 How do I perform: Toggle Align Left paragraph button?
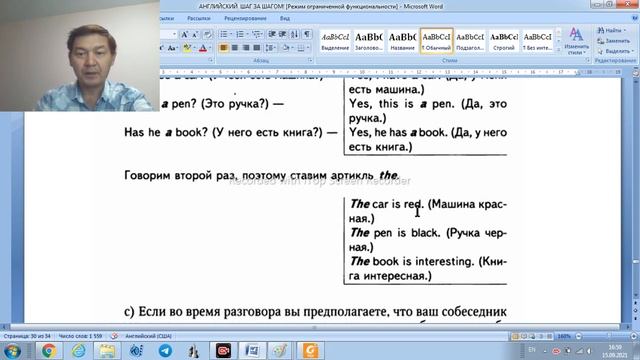click(224, 48)
